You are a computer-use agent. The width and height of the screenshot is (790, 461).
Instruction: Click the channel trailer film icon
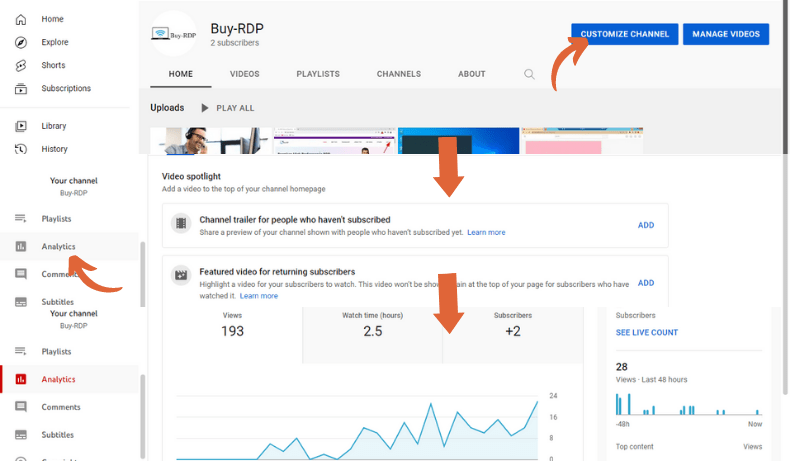pyautogui.click(x=181, y=223)
